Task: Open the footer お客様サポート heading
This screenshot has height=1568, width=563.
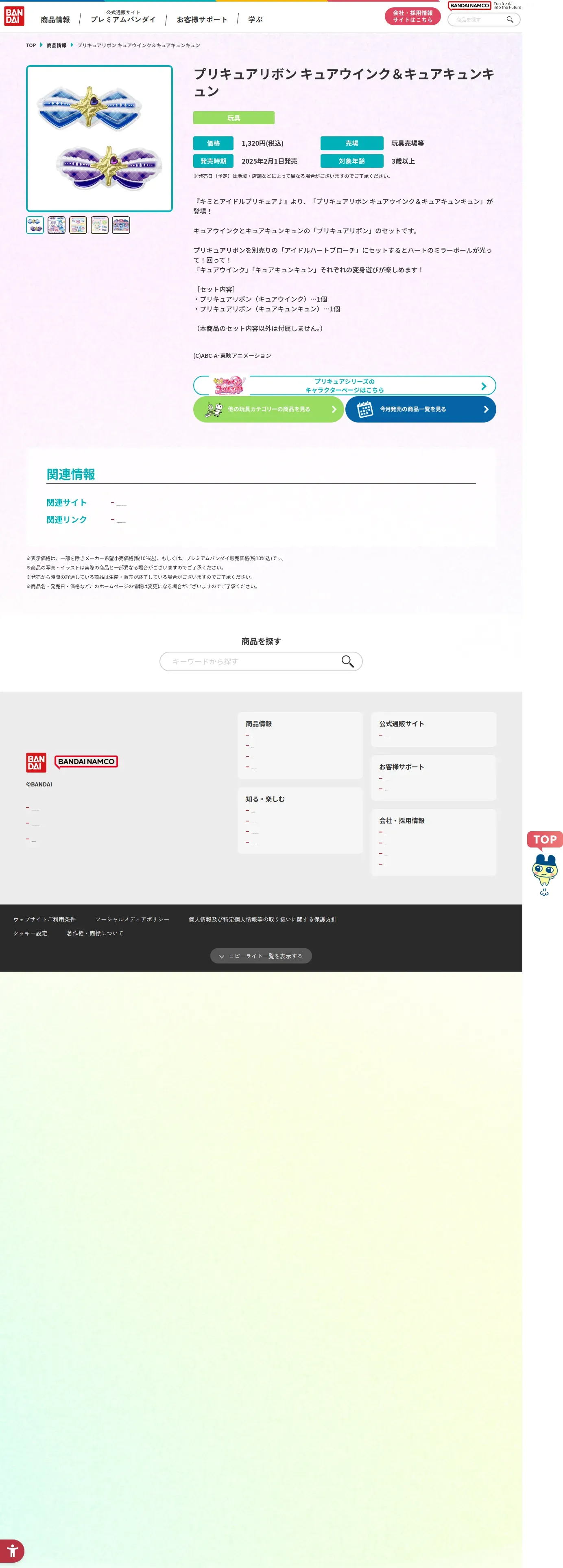Action: [402, 768]
